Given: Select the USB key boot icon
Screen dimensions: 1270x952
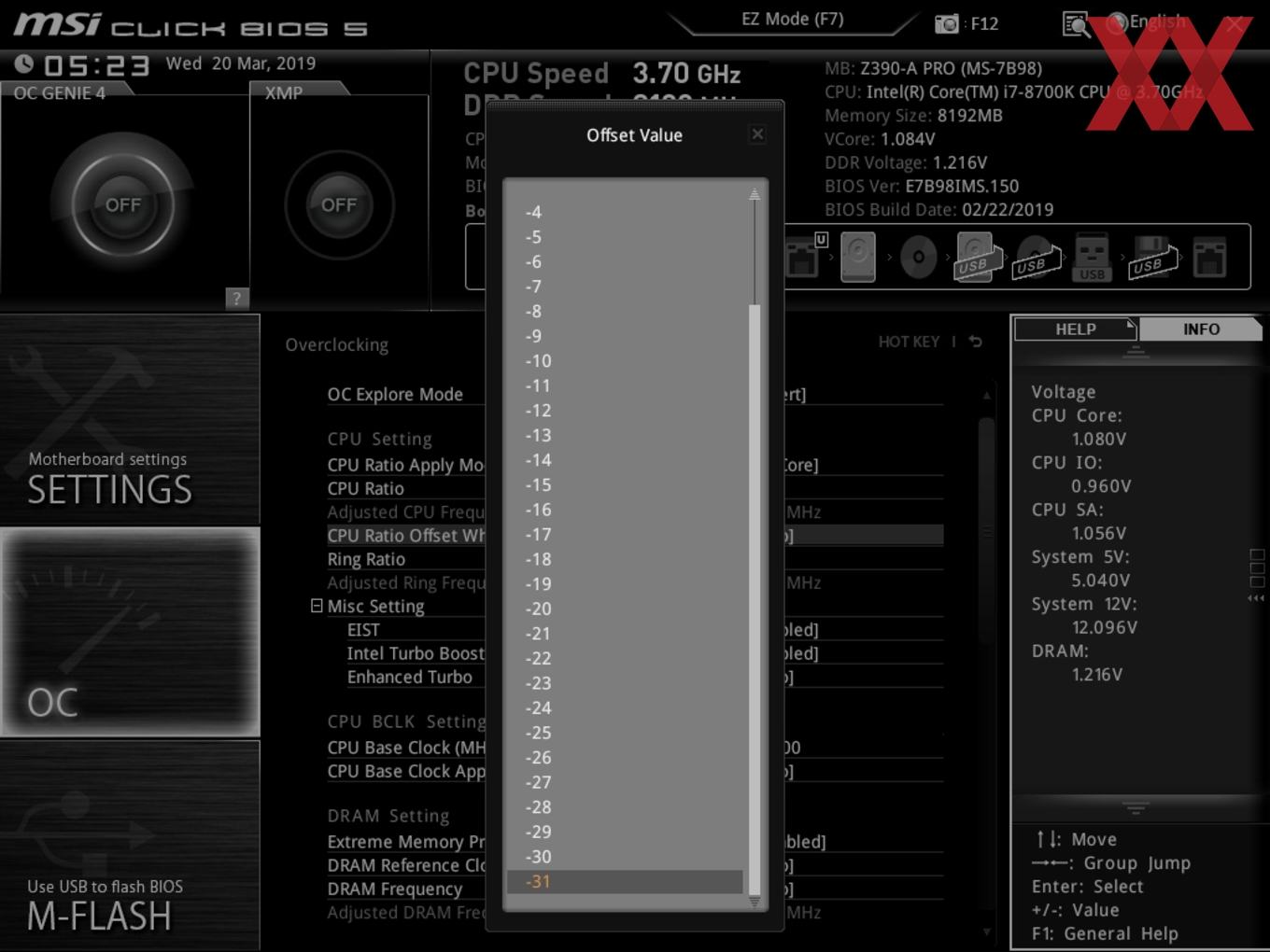Looking at the screenshot, I should click(x=1092, y=258).
